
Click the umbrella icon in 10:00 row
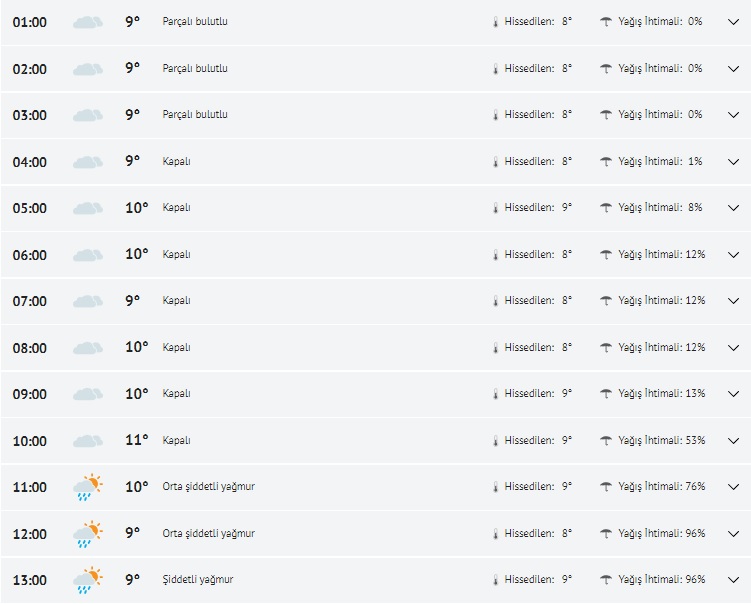[606, 441]
